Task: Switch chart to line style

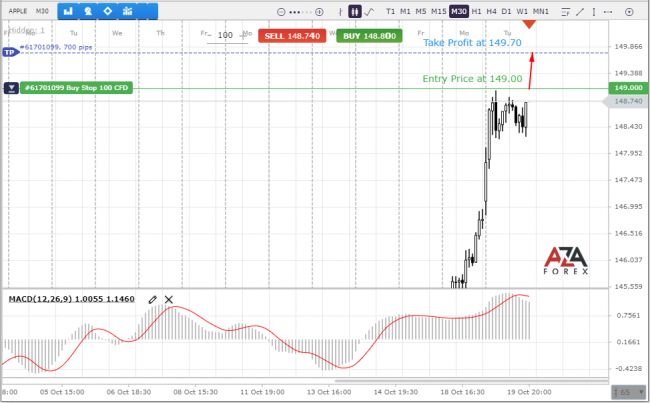Action: pos(369,12)
